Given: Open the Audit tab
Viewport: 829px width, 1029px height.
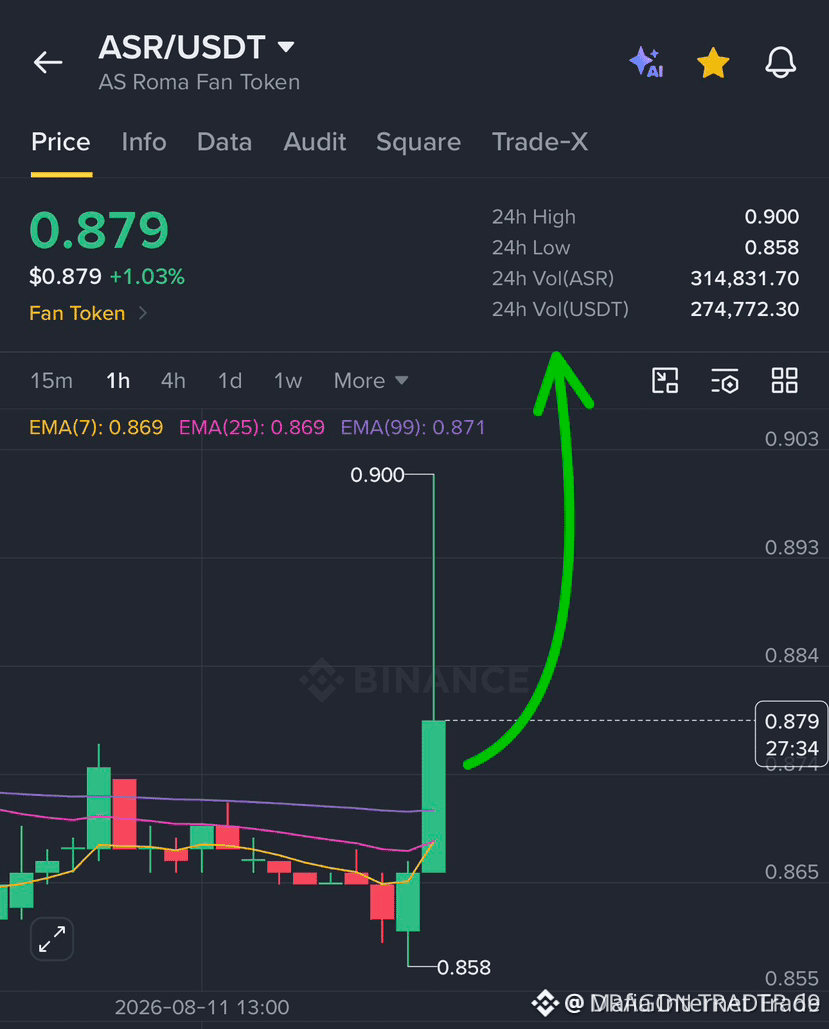Looking at the screenshot, I should pyautogui.click(x=314, y=142).
